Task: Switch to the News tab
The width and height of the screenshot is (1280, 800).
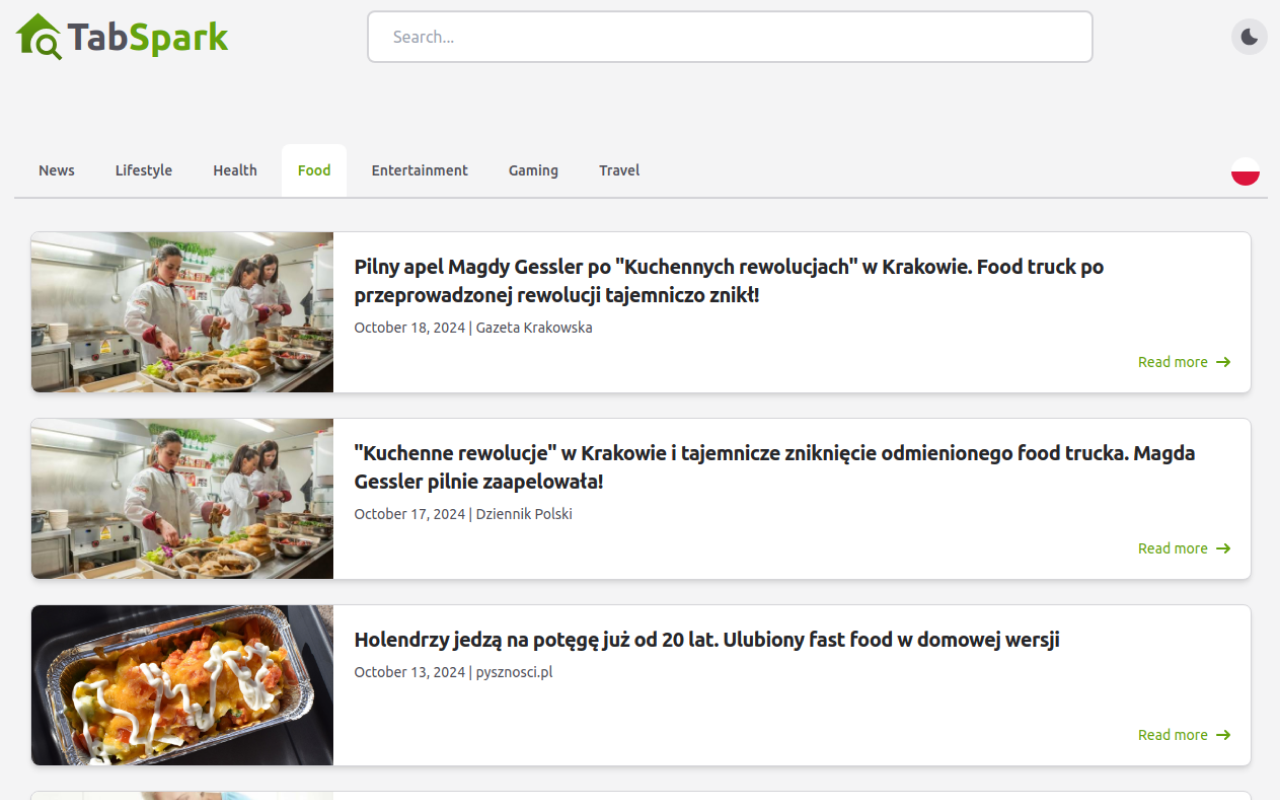Action: pyautogui.click(x=56, y=170)
